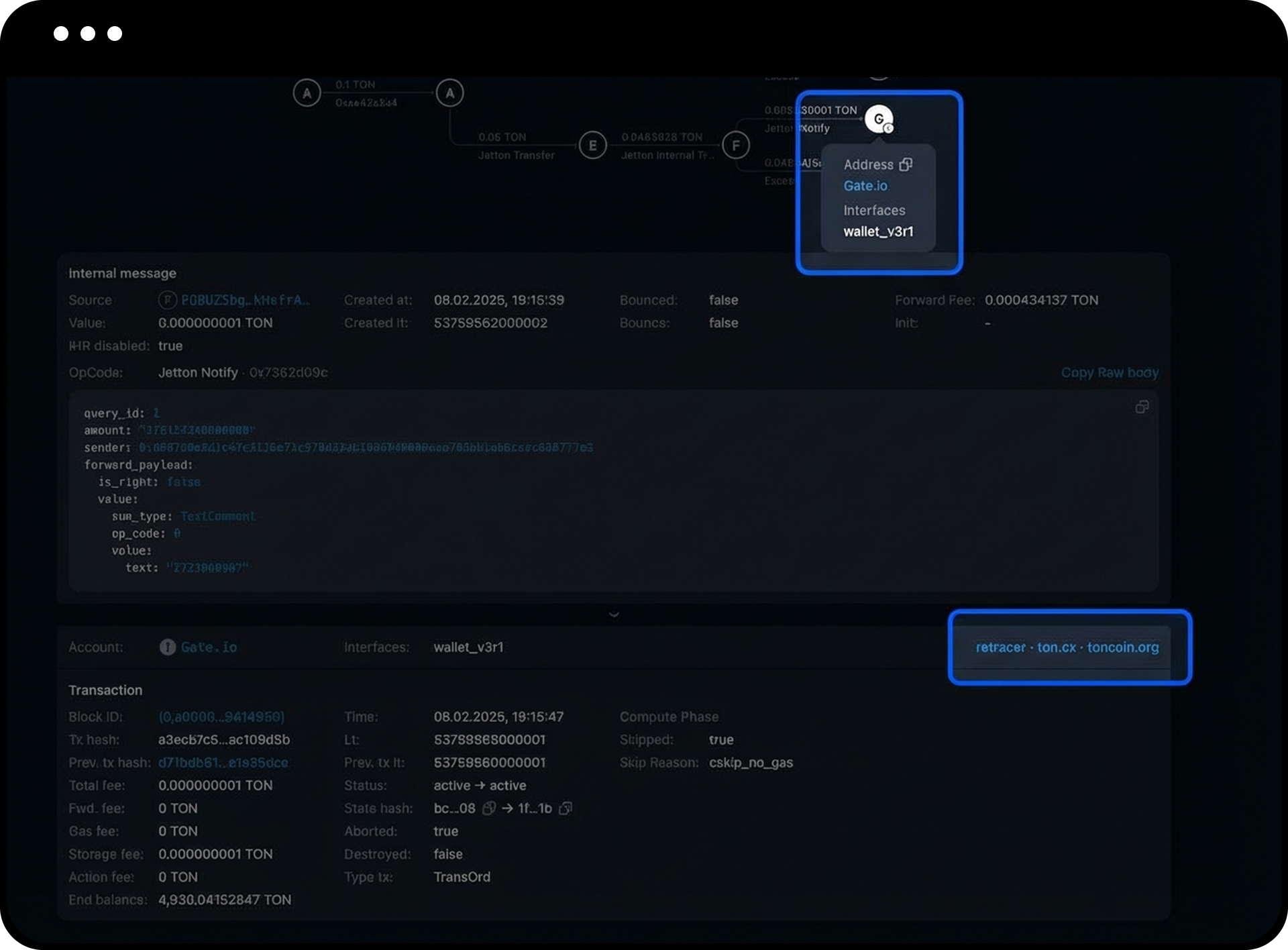The width and height of the screenshot is (1288, 950).
Task: Open ton.cx explorer link
Action: click(x=1056, y=647)
